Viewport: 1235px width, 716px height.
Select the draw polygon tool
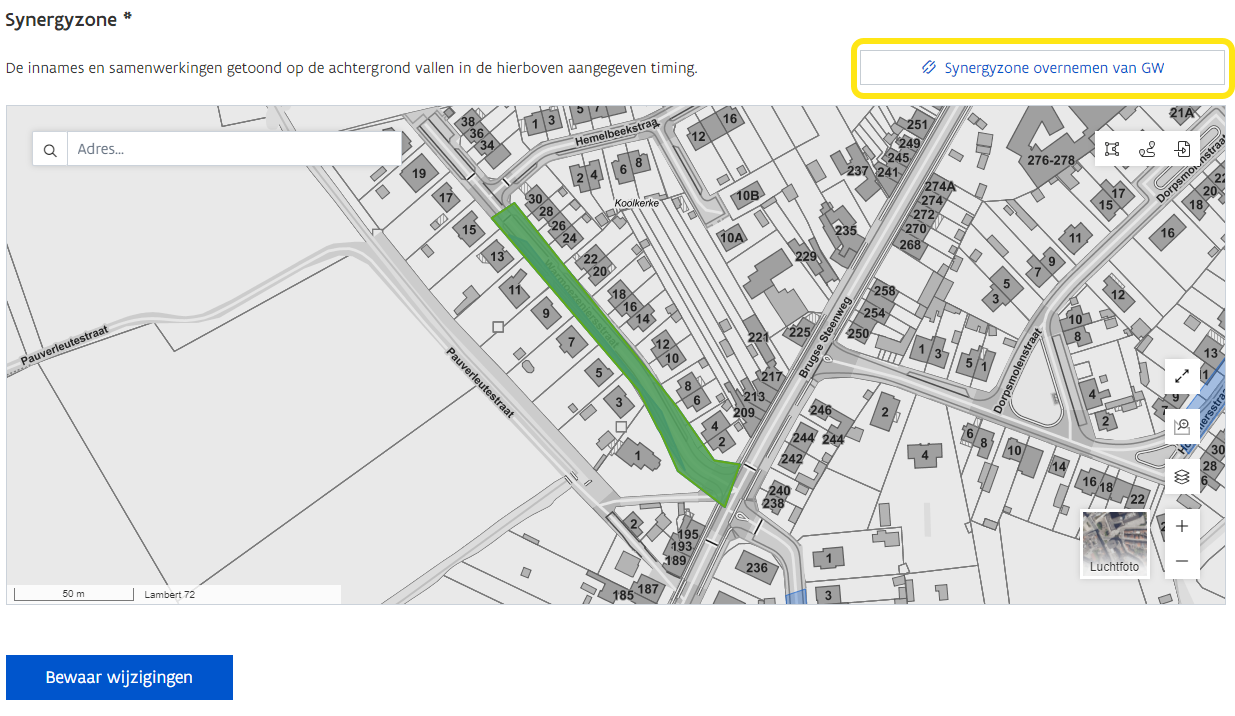coord(1112,149)
